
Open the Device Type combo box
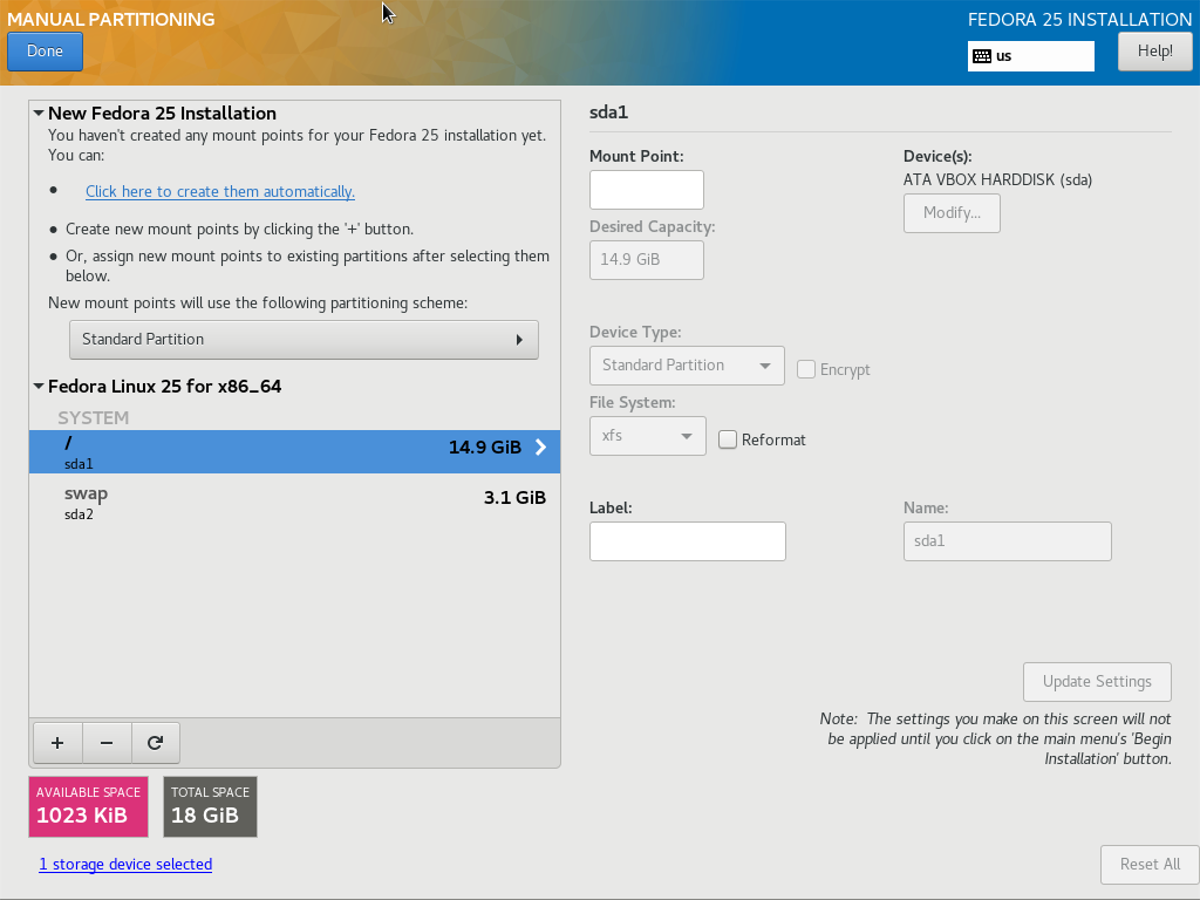(x=687, y=365)
